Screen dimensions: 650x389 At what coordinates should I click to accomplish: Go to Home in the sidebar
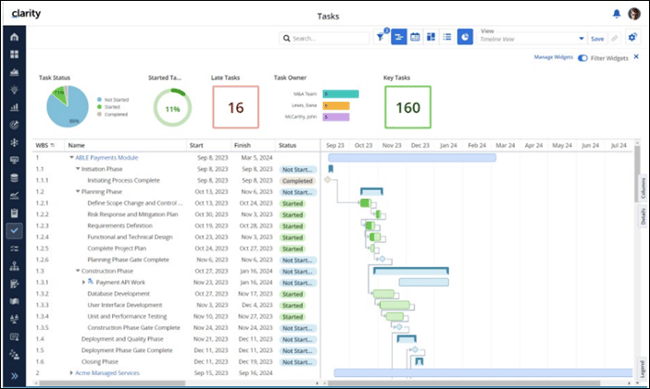14,37
